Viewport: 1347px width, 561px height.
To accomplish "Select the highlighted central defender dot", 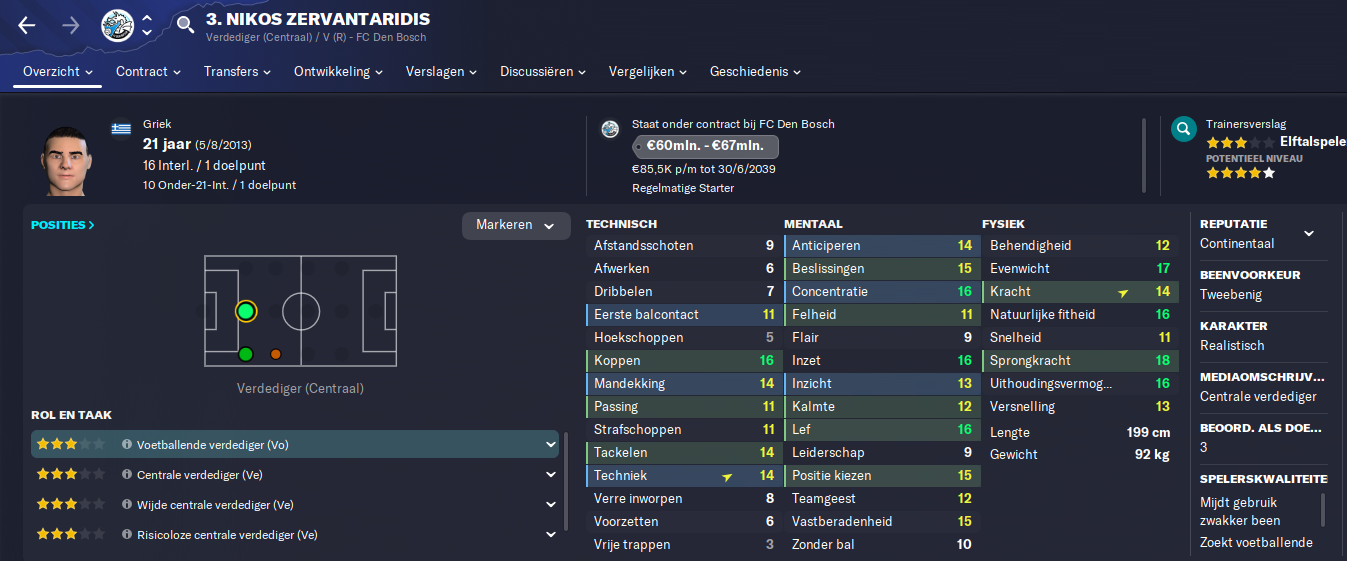I will point(246,311).
